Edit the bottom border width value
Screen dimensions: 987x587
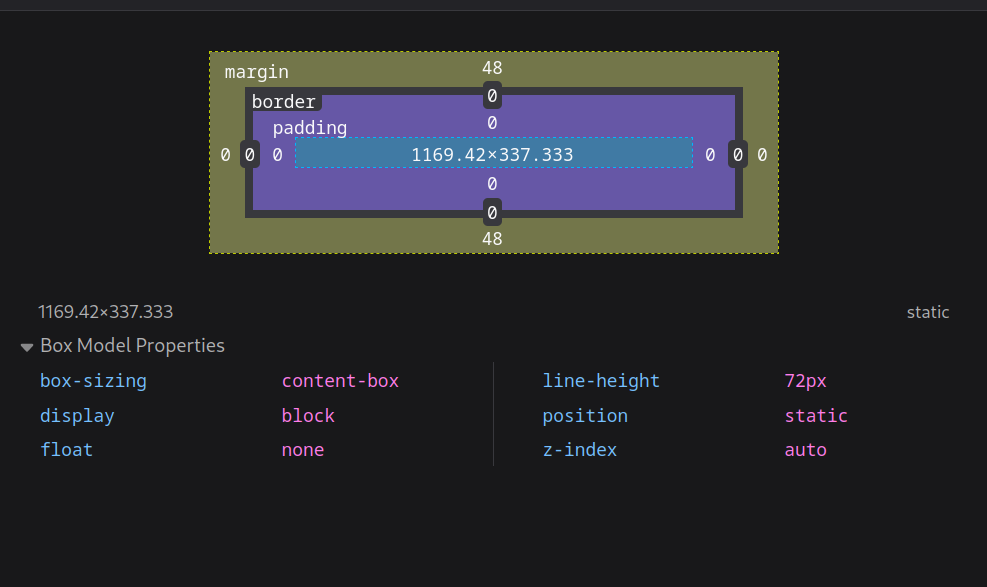click(x=492, y=212)
